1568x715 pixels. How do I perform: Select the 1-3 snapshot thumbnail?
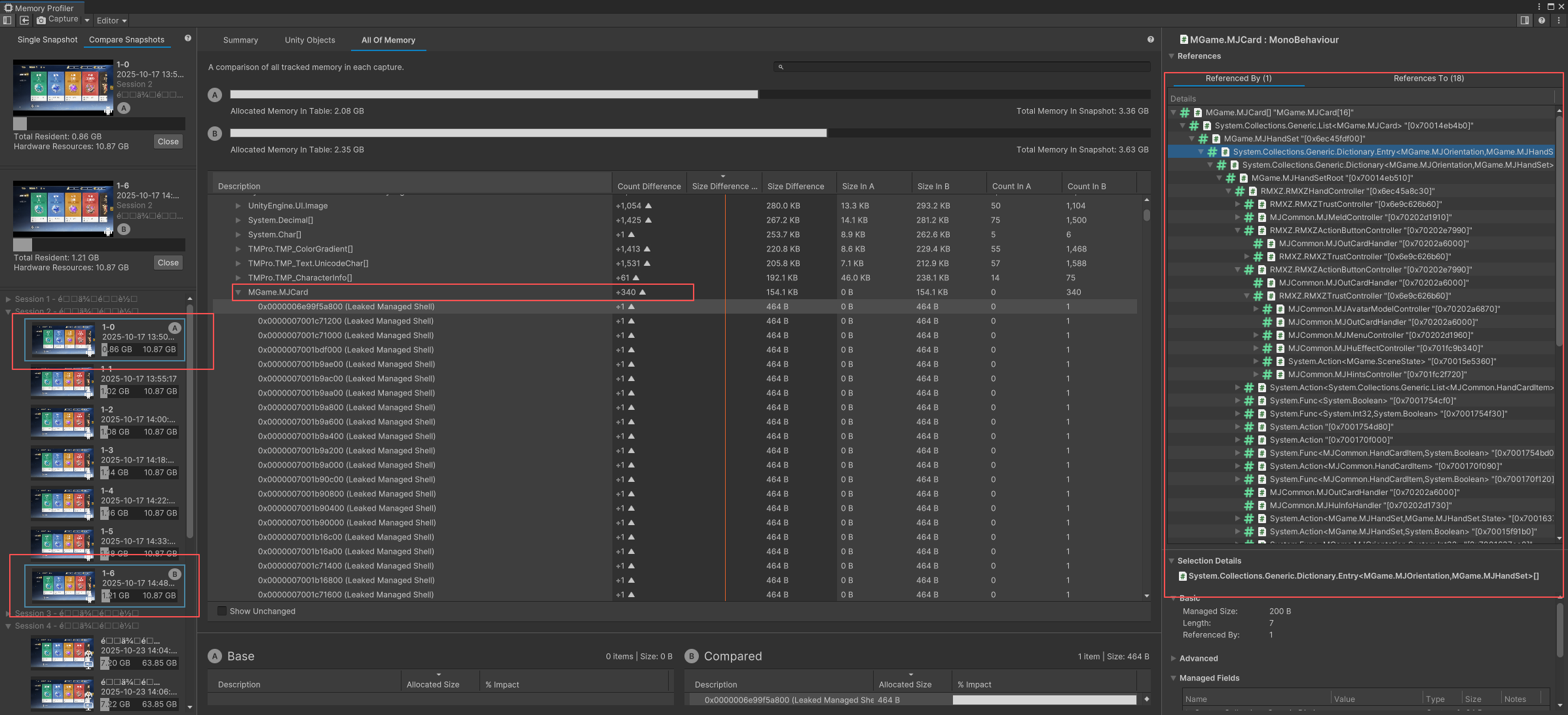coord(64,462)
